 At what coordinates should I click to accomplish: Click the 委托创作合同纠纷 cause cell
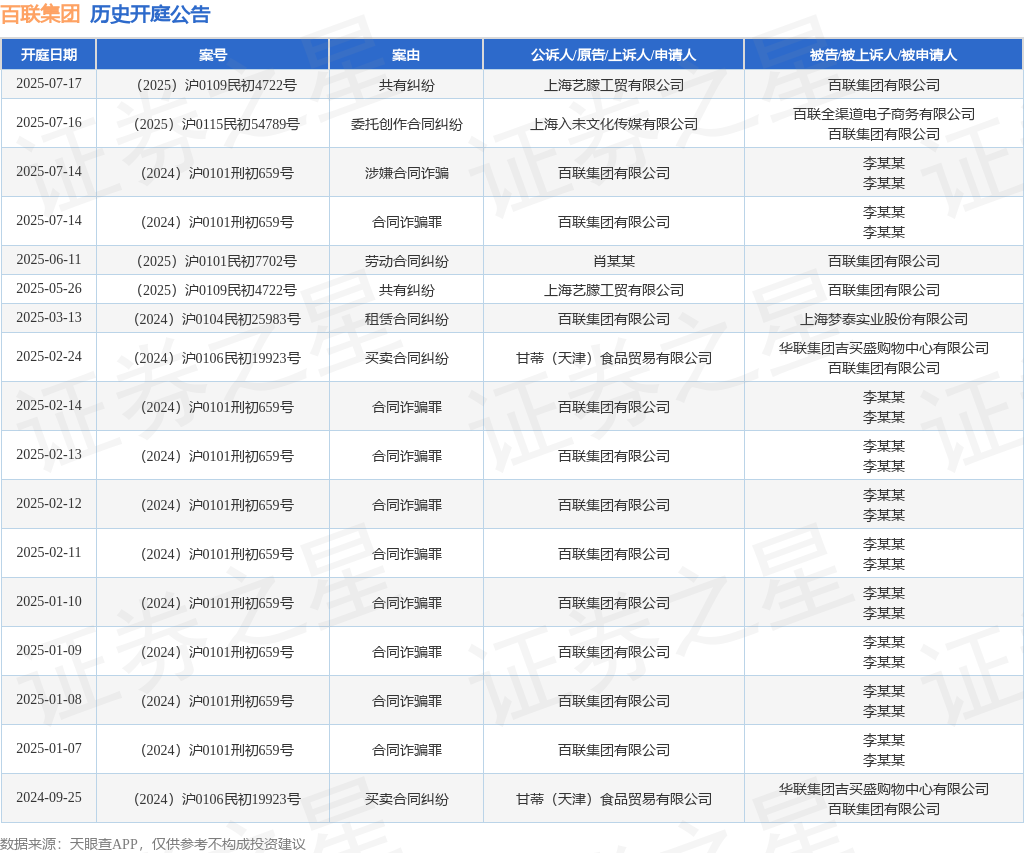click(x=406, y=124)
